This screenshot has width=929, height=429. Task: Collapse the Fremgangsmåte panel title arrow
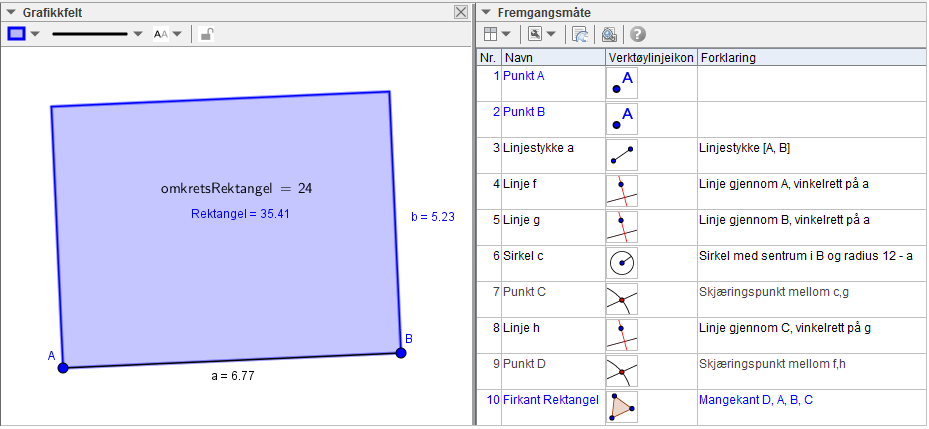click(485, 12)
